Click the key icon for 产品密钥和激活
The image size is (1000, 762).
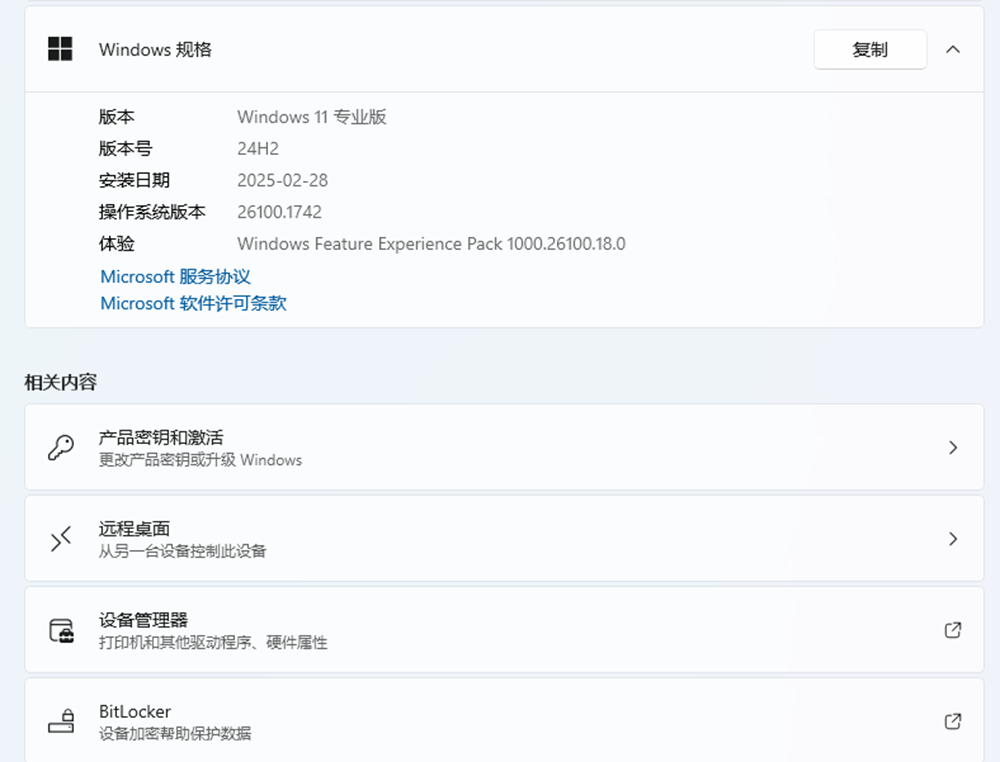pyautogui.click(x=61, y=448)
